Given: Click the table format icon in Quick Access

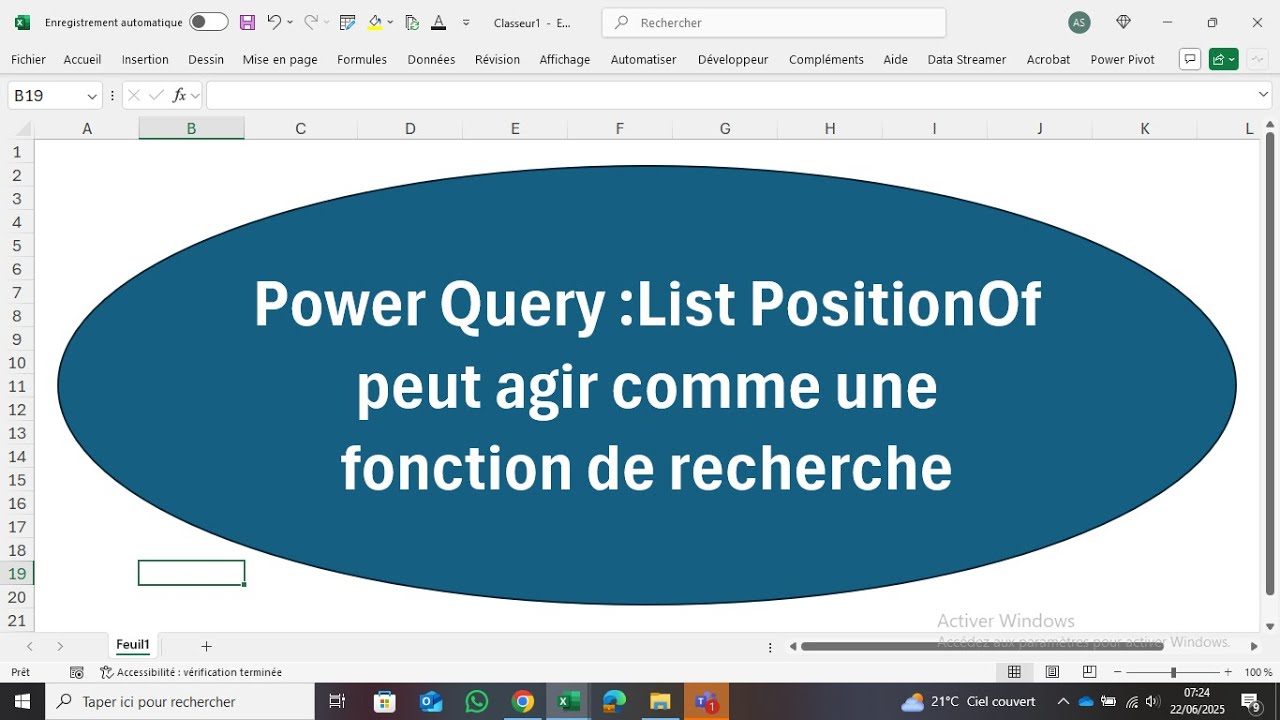Looking at the screenshot, I should click(x=348, y=22).
